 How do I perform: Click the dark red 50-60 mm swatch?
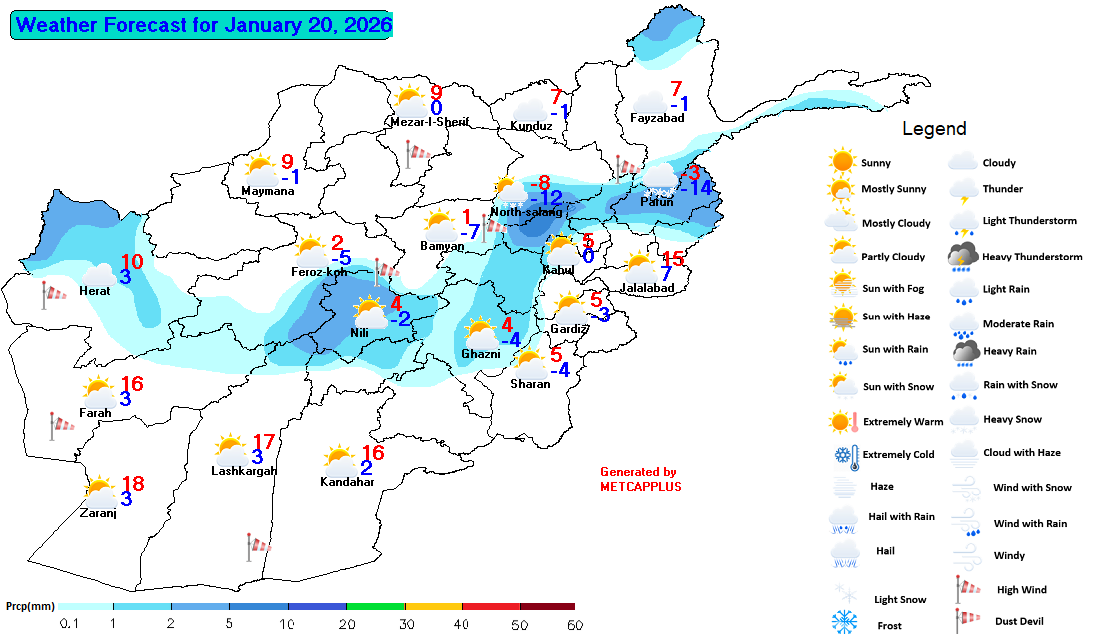(548, 606)
